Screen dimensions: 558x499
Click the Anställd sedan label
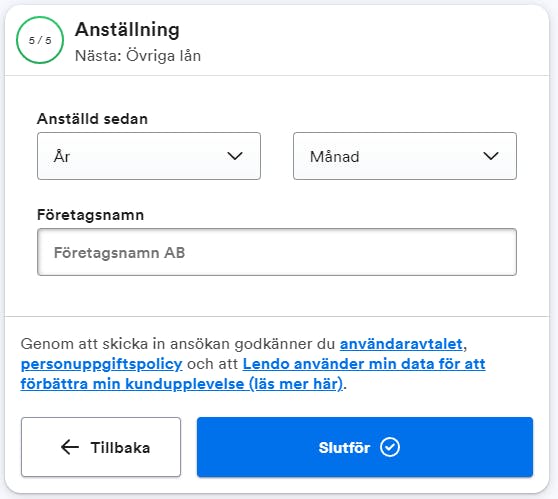[92, 119]
